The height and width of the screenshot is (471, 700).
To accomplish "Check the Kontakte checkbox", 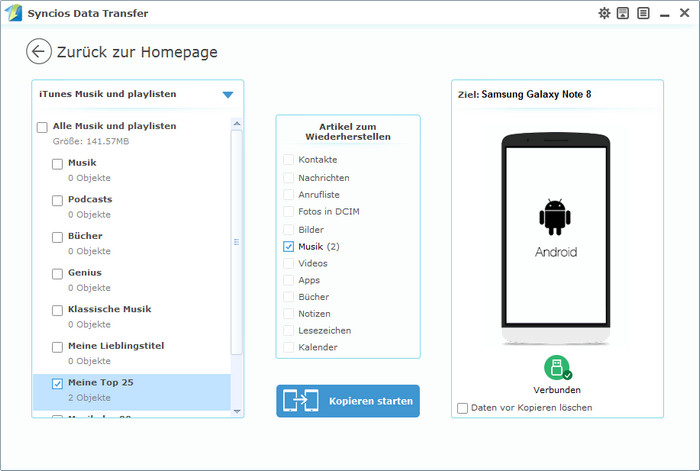I will coord(288,159).
